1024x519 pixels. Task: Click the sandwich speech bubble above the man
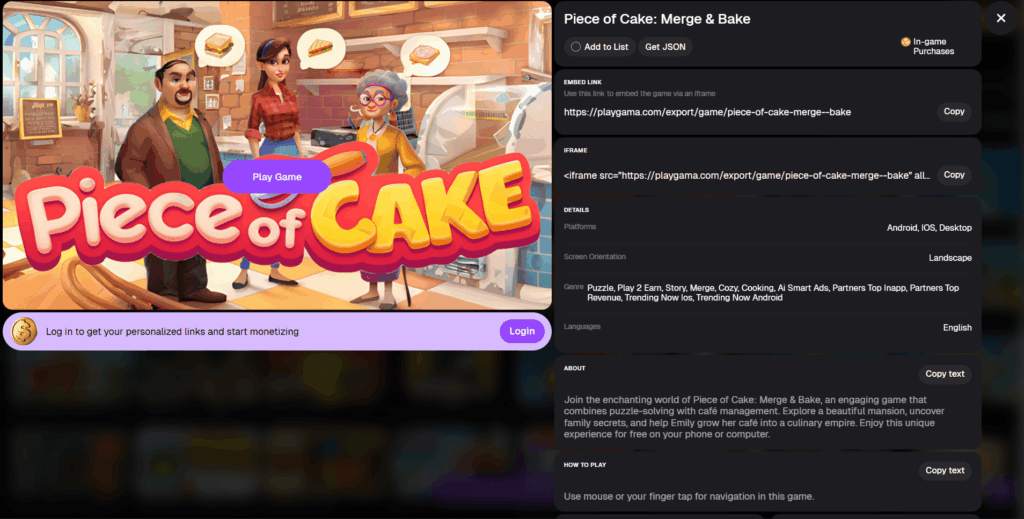click(219, 46)
